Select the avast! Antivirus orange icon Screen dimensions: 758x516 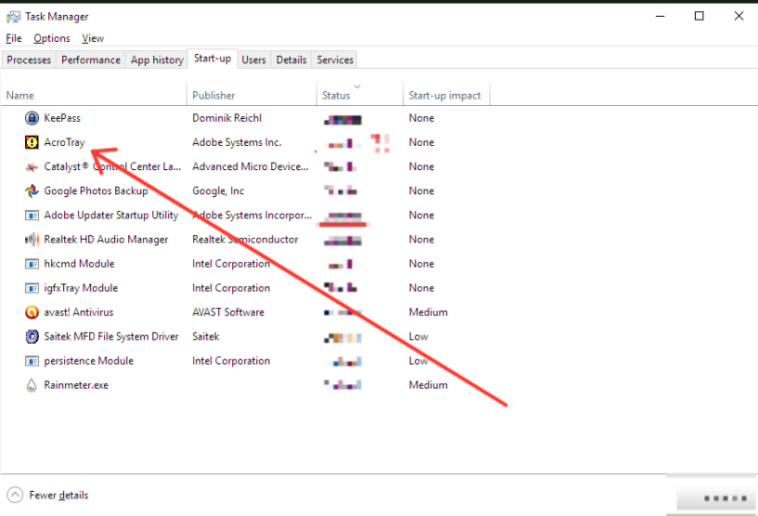(x=31, y=312)
